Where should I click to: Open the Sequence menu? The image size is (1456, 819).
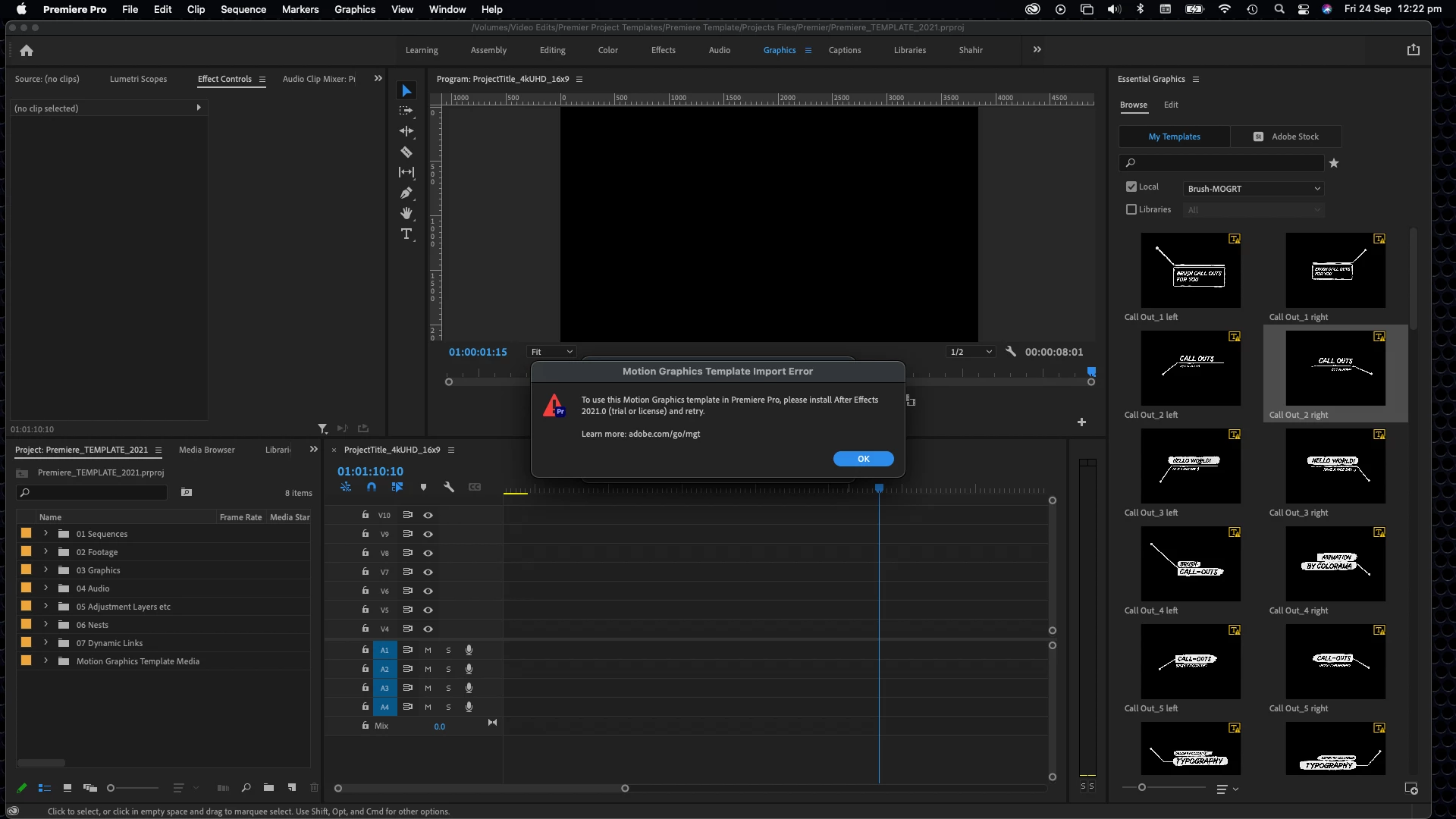[x=243, y=9]
